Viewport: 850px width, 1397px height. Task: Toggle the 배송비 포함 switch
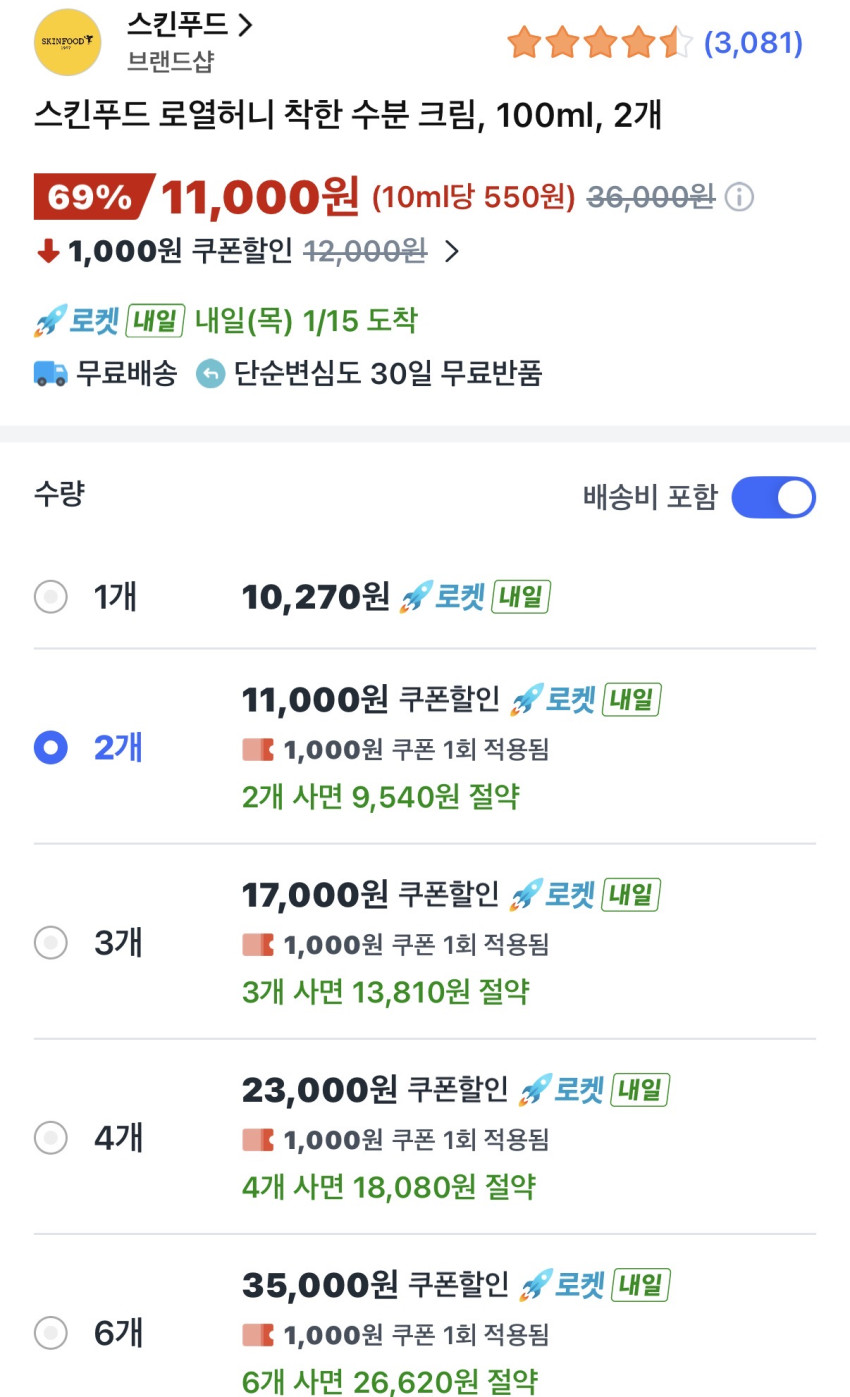(773, 497)
